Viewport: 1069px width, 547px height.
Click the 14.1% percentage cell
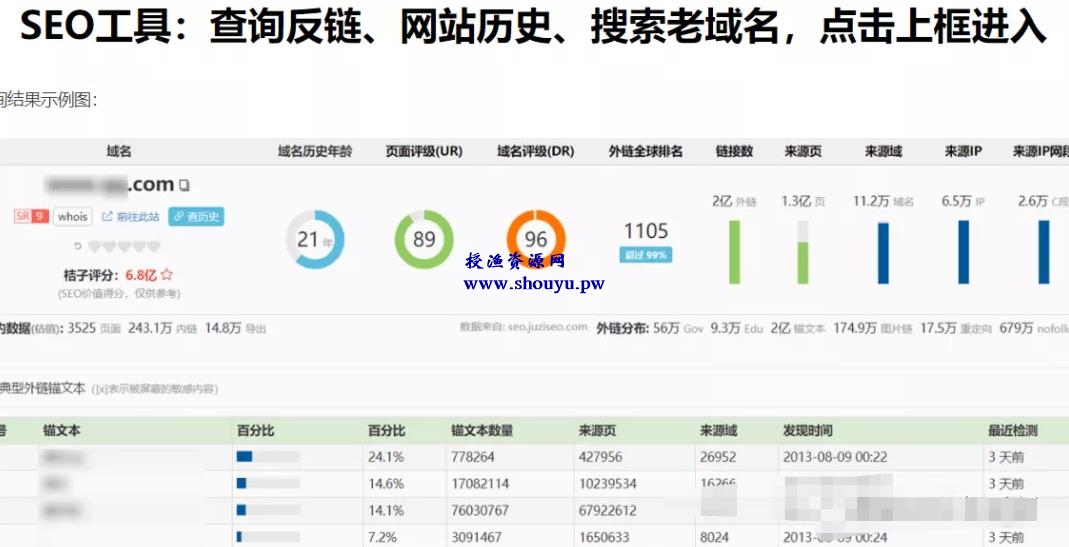[386, 510]
